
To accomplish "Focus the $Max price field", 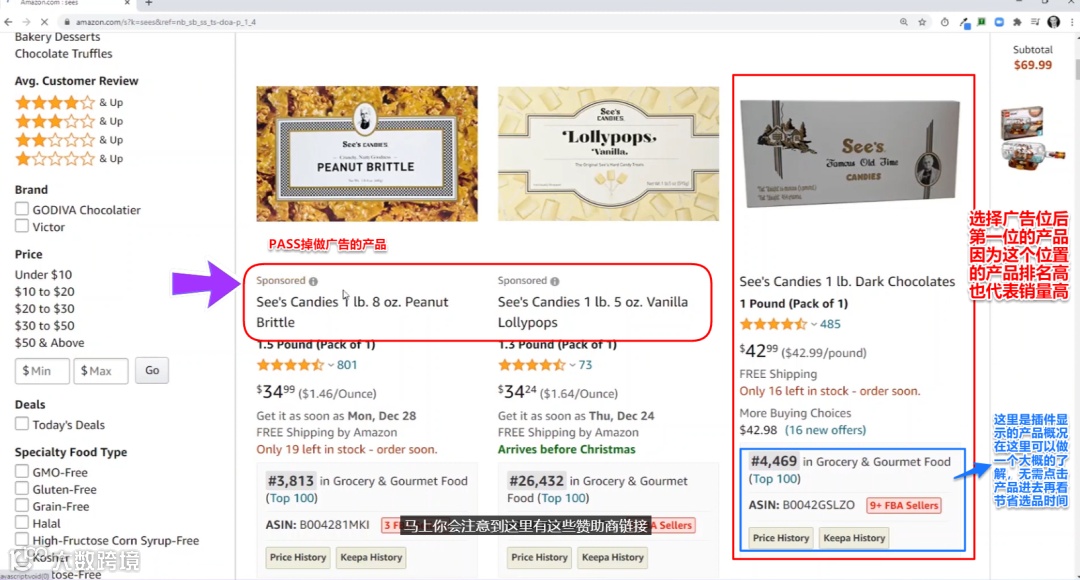I will pos(101,371).
